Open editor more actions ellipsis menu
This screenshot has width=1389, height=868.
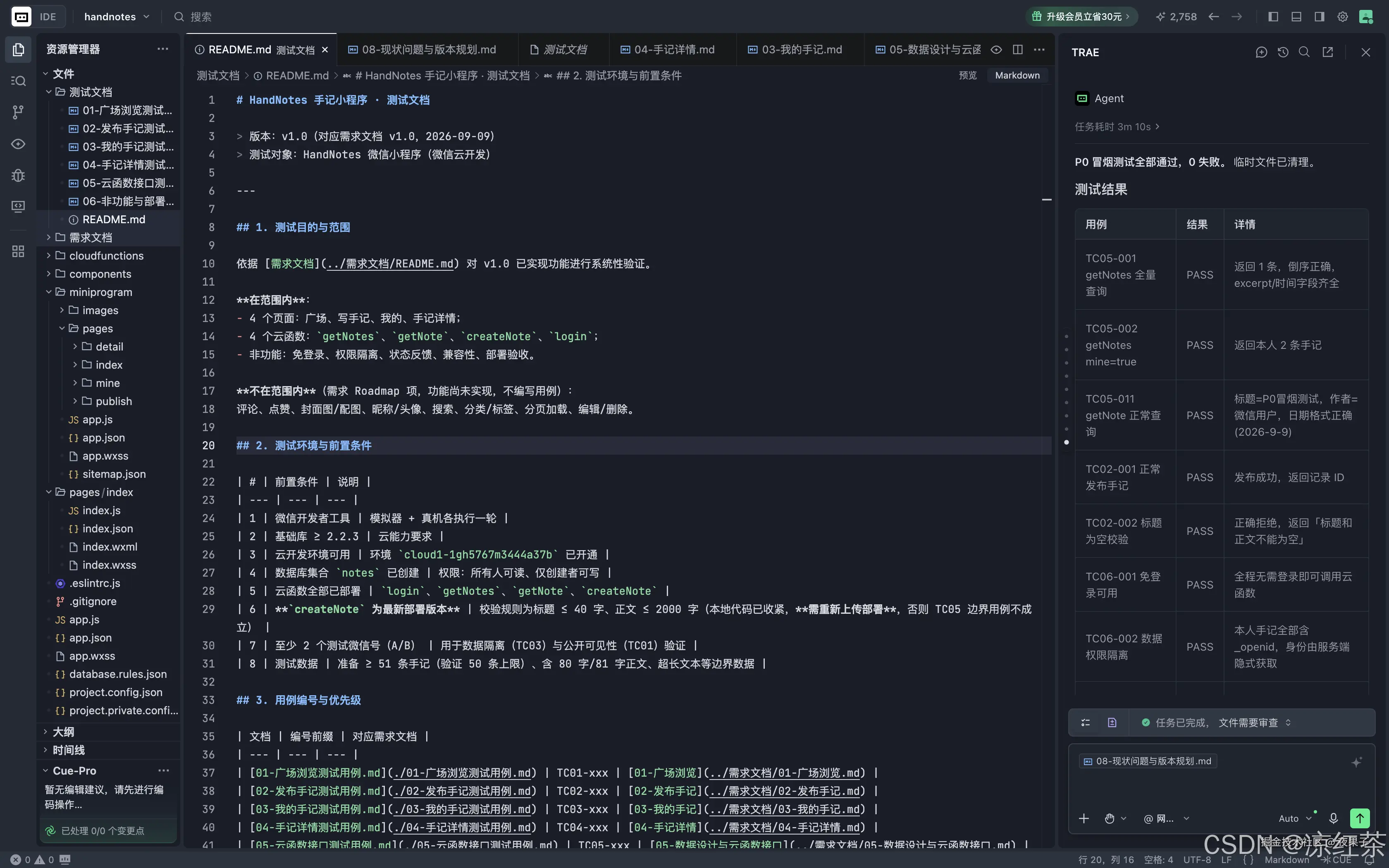(x=1039, y=50)
